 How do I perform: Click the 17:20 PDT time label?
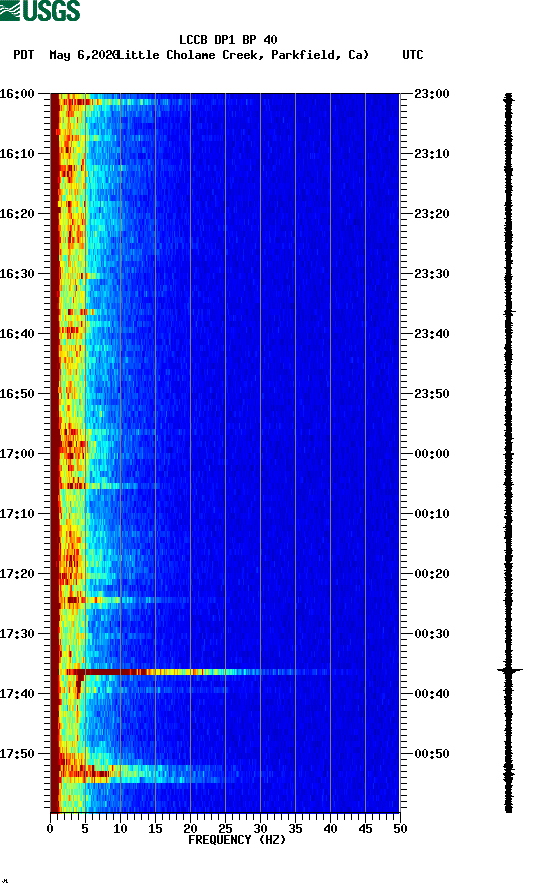tap(17, 574)
